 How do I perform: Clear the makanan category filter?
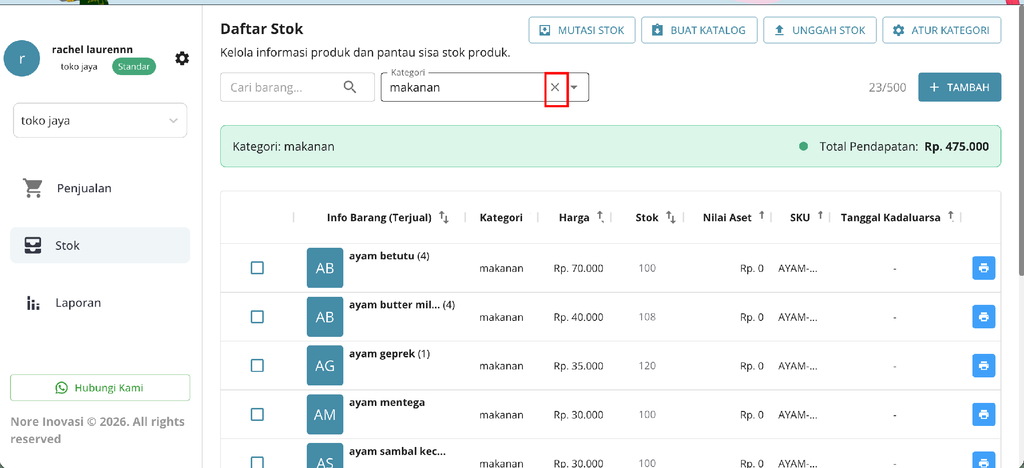(555, 87)
